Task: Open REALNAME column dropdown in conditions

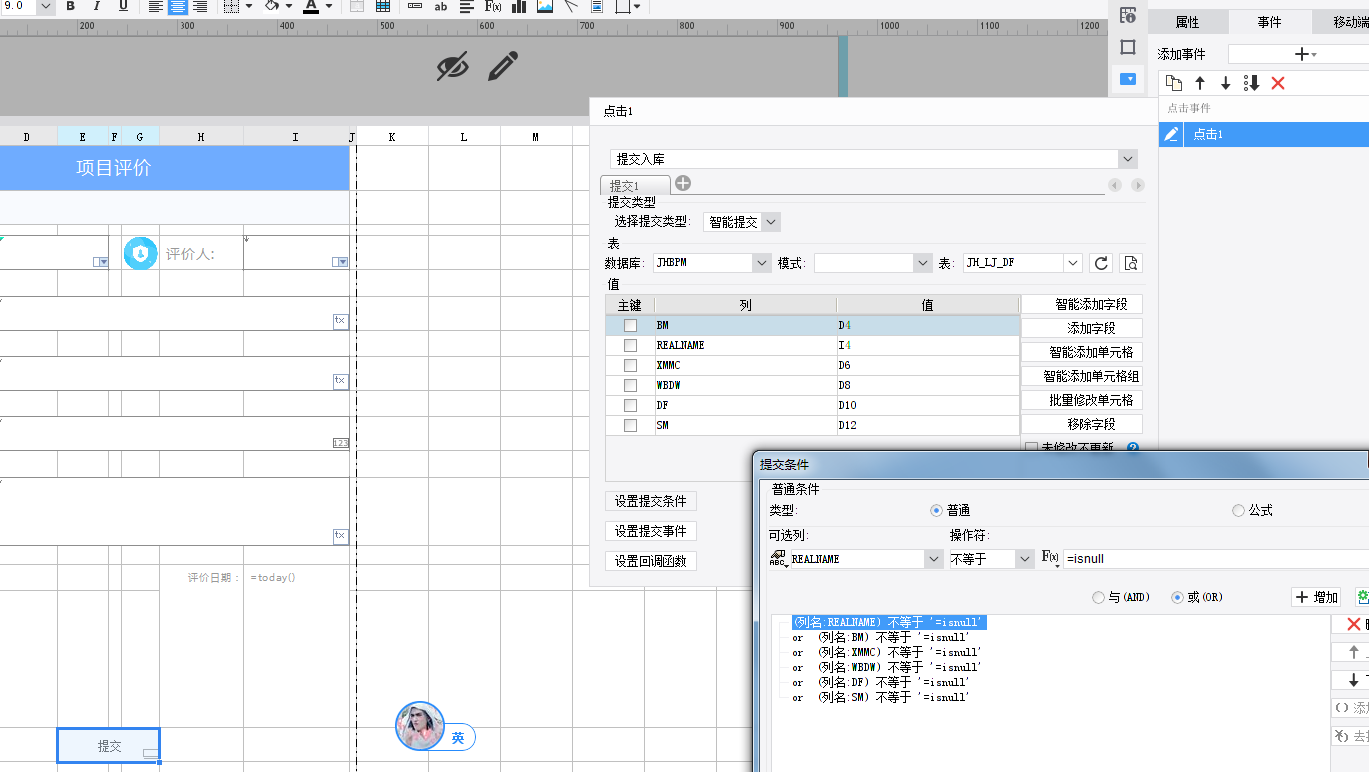Action: pyautogui.click(x=933, y=559)
